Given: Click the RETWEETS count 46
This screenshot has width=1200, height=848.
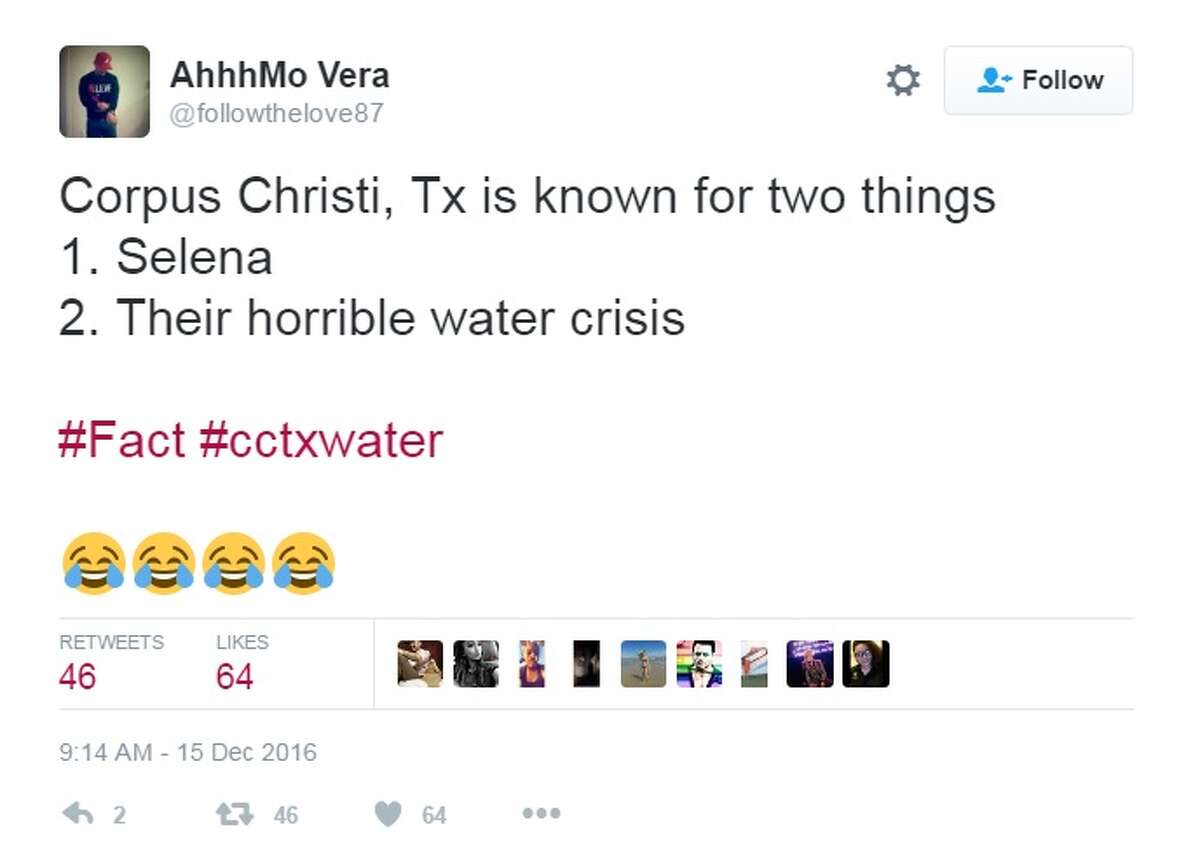Looking at the screenshot, I should pos(75,675).
